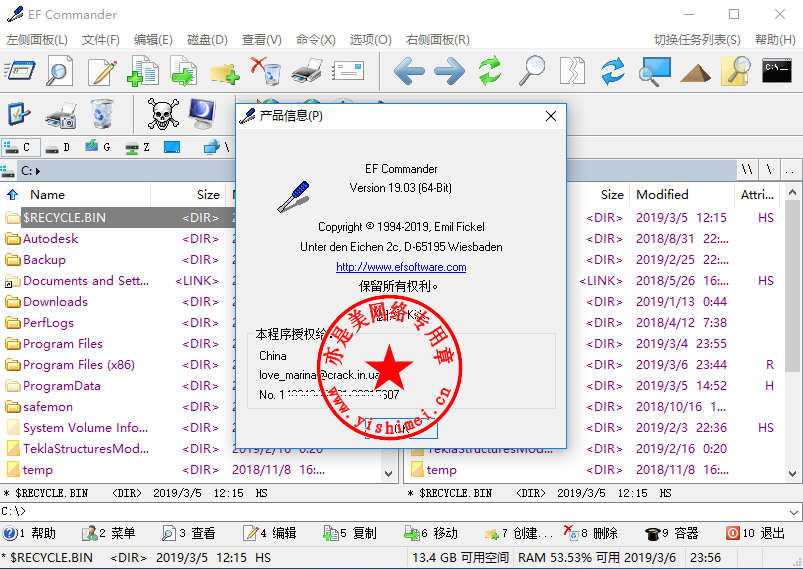This screenshot has height=569, width=803.
Task: Click the delete to recycle bin icon
Action: click(x=266, y=71)
